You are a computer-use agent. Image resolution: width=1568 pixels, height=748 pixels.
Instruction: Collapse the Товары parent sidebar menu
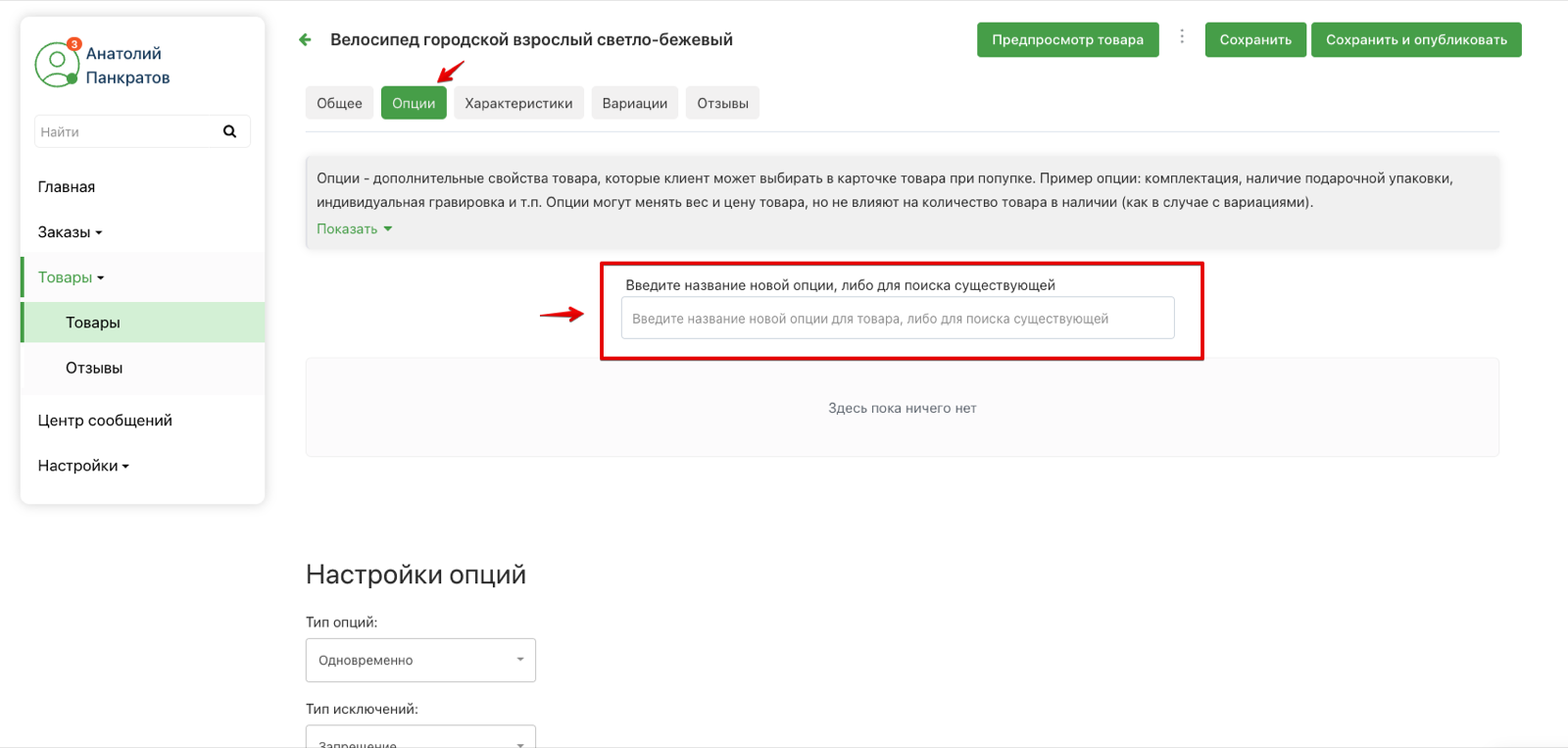[x=71, y=277]
